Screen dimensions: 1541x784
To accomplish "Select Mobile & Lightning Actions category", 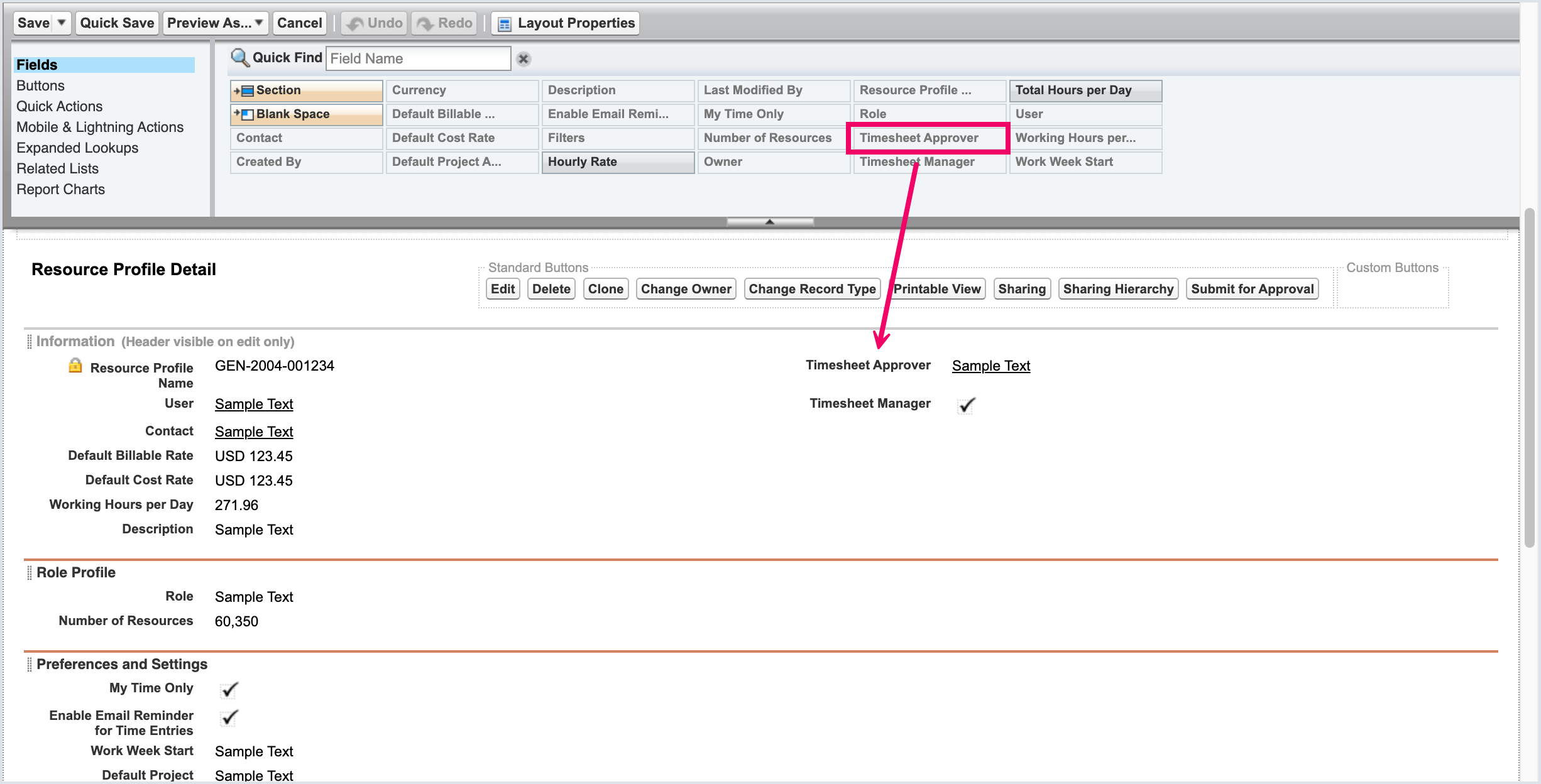I will pyautogui.click(x=100, y=127).
